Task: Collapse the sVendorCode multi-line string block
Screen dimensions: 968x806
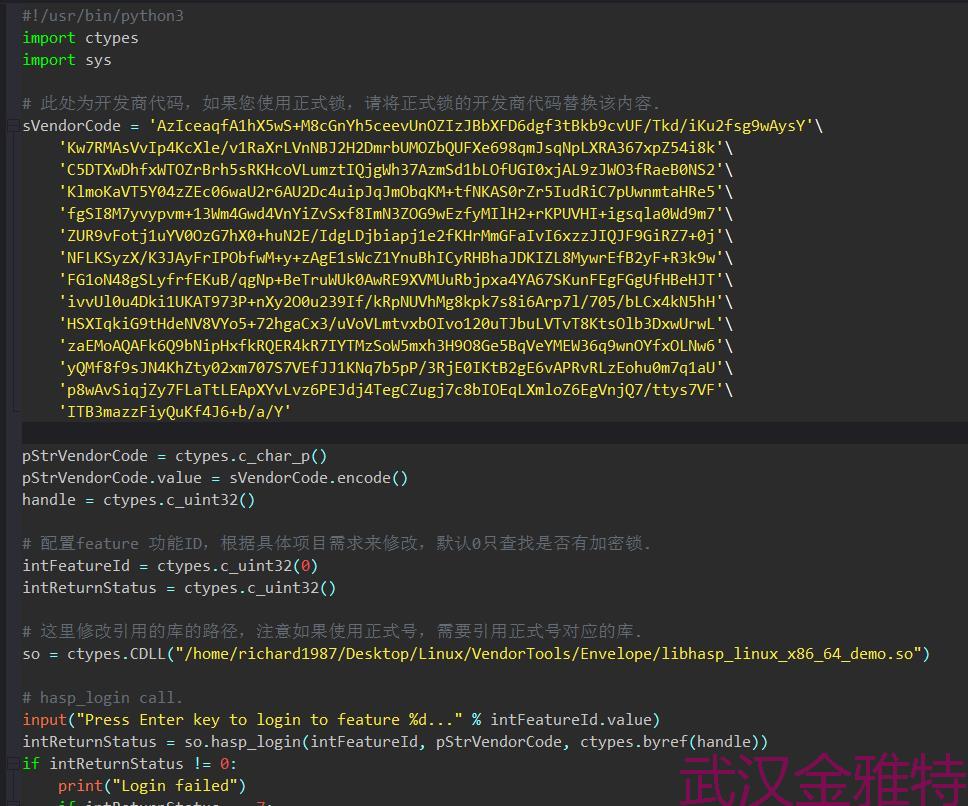Action: 12,125
